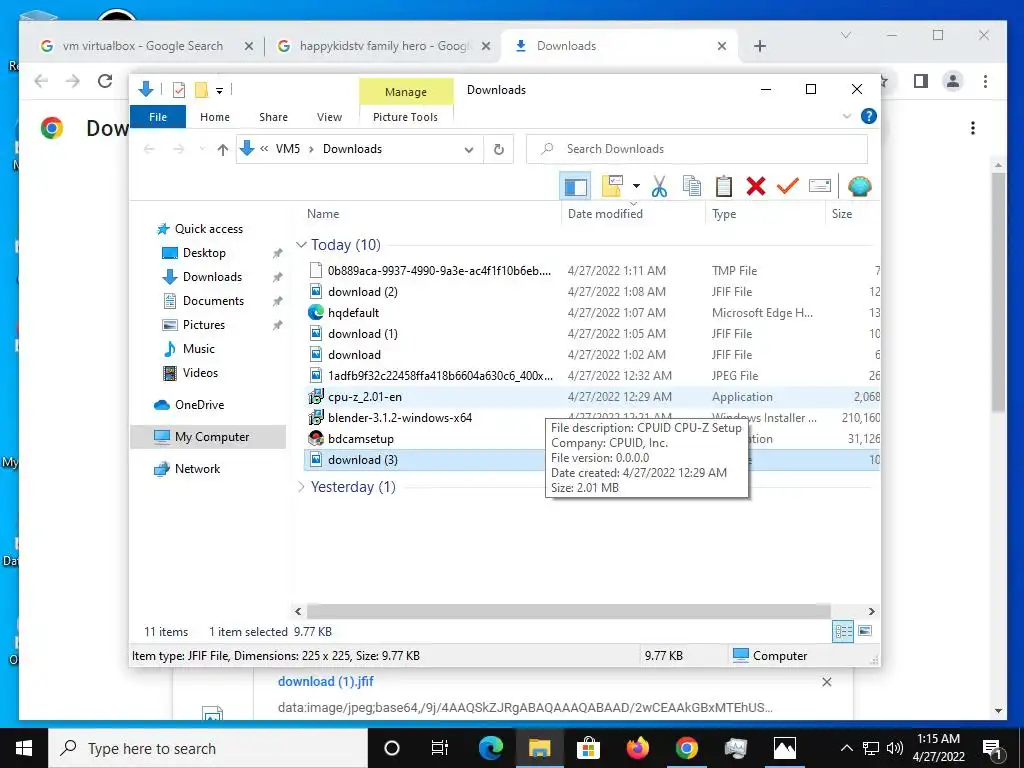Click the orange checkmark Properties icon

tap(788, 187)
